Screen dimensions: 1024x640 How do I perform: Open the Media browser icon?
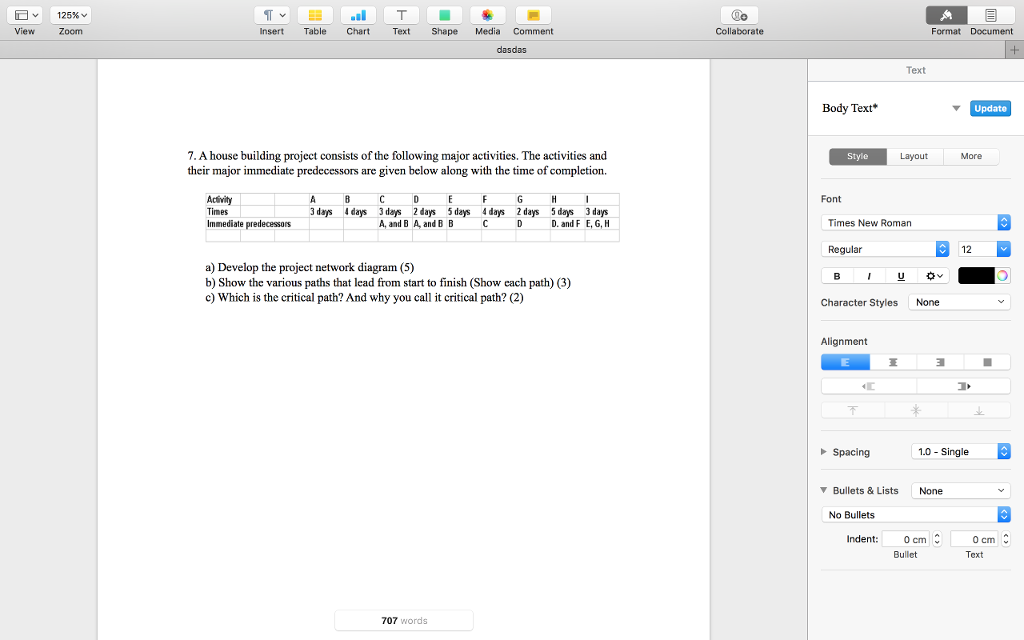pyautogui.click(x=487, y=16)
